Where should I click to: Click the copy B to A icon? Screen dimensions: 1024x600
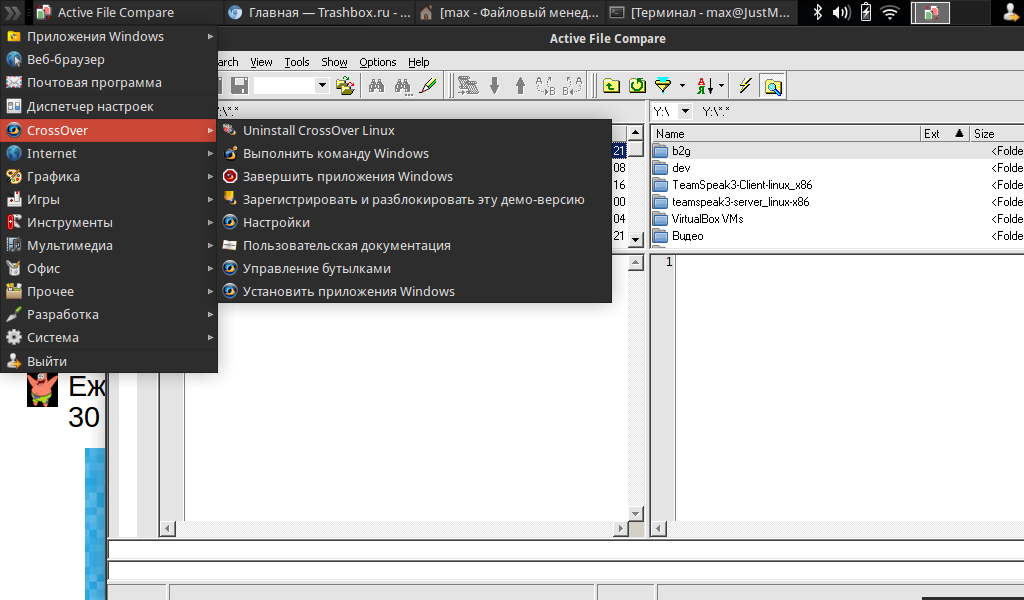tap(572, 86)
